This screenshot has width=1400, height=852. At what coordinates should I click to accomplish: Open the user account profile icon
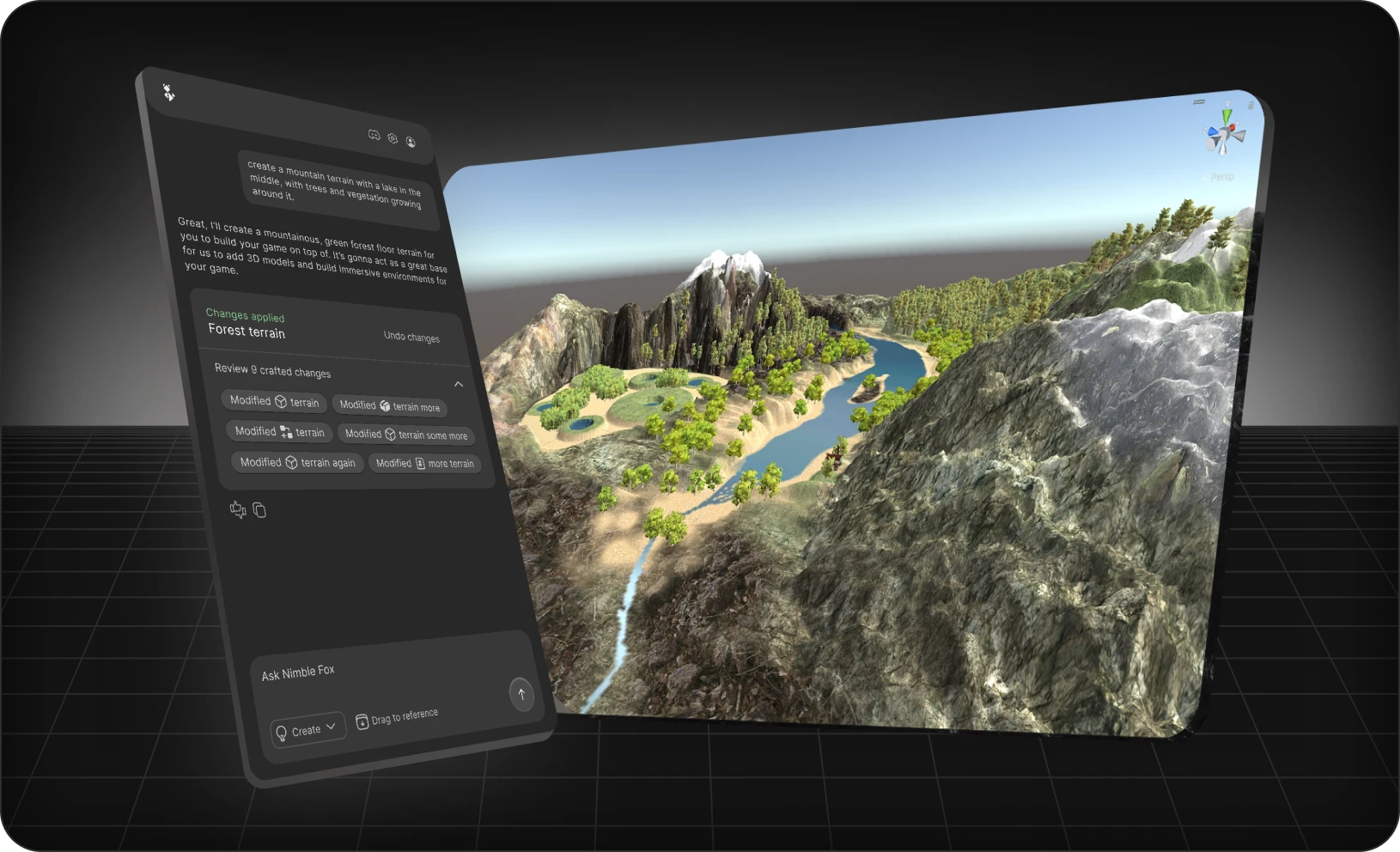pyautogui.click(x=411, y=142)
